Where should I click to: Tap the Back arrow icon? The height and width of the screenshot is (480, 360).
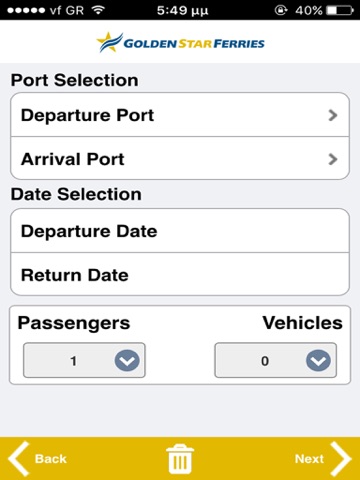click(x=19, y=459)
